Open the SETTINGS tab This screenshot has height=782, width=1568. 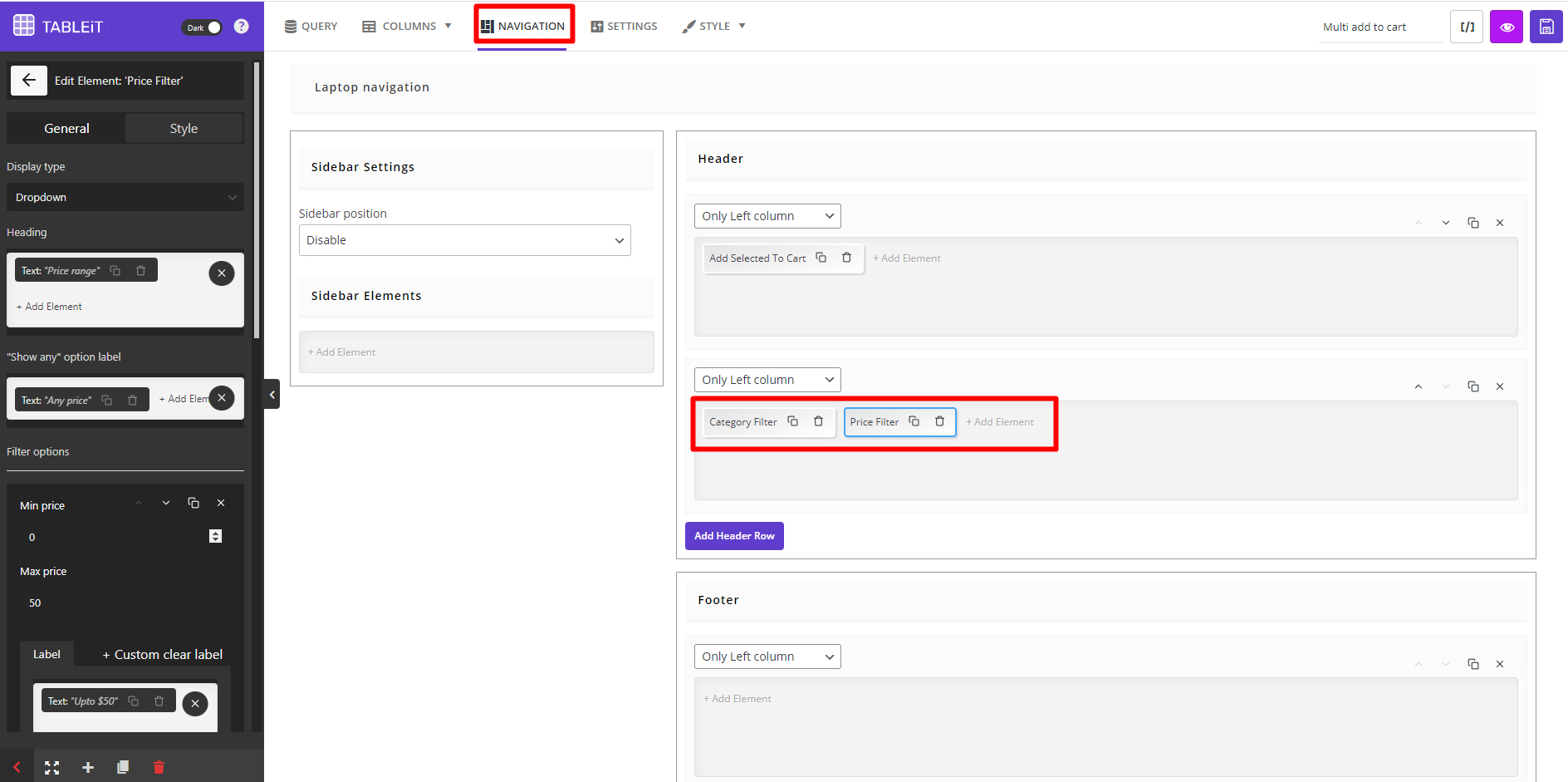coord(624,27)
